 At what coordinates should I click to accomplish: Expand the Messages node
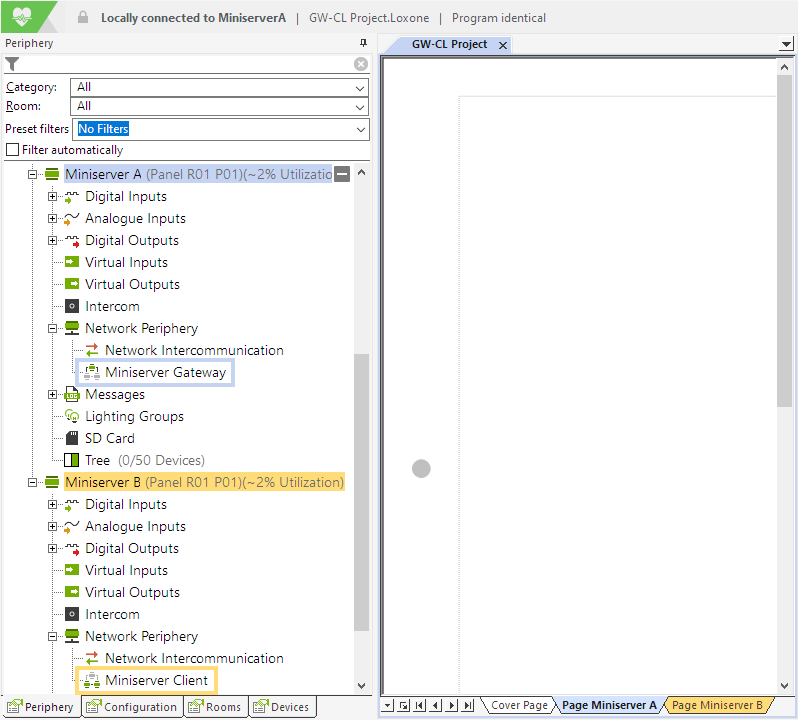[x=52, y=394]
